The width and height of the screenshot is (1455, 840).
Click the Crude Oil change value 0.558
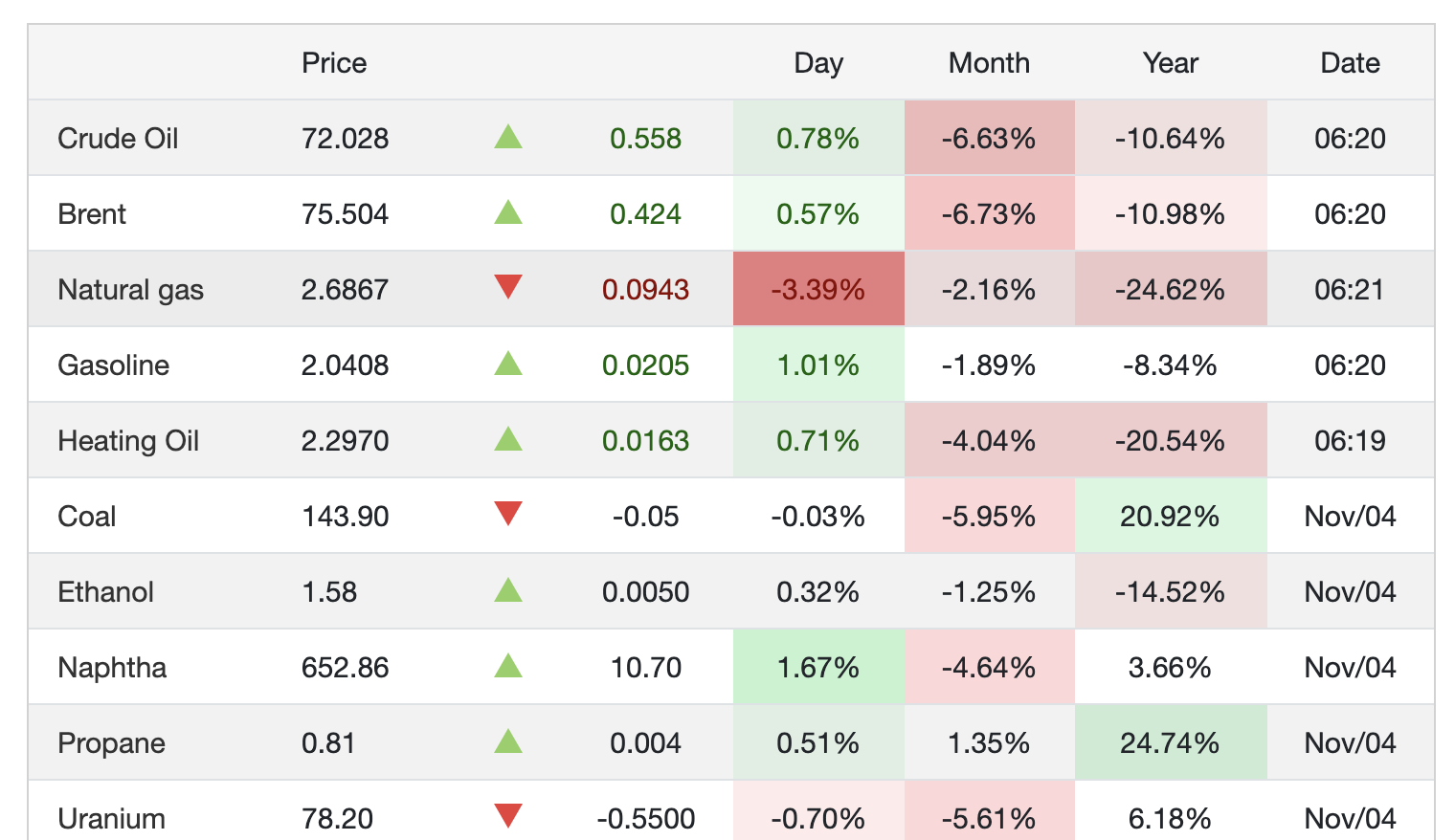point(645,139)
